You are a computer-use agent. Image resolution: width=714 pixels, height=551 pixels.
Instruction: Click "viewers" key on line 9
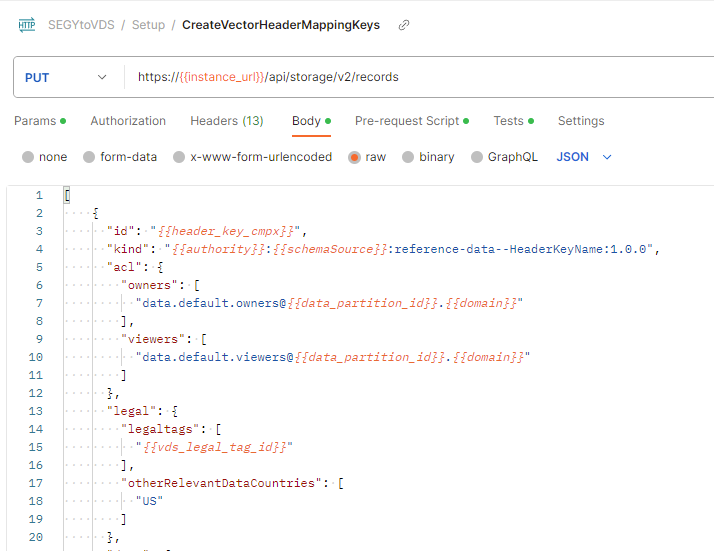click(x=153, y=339)
